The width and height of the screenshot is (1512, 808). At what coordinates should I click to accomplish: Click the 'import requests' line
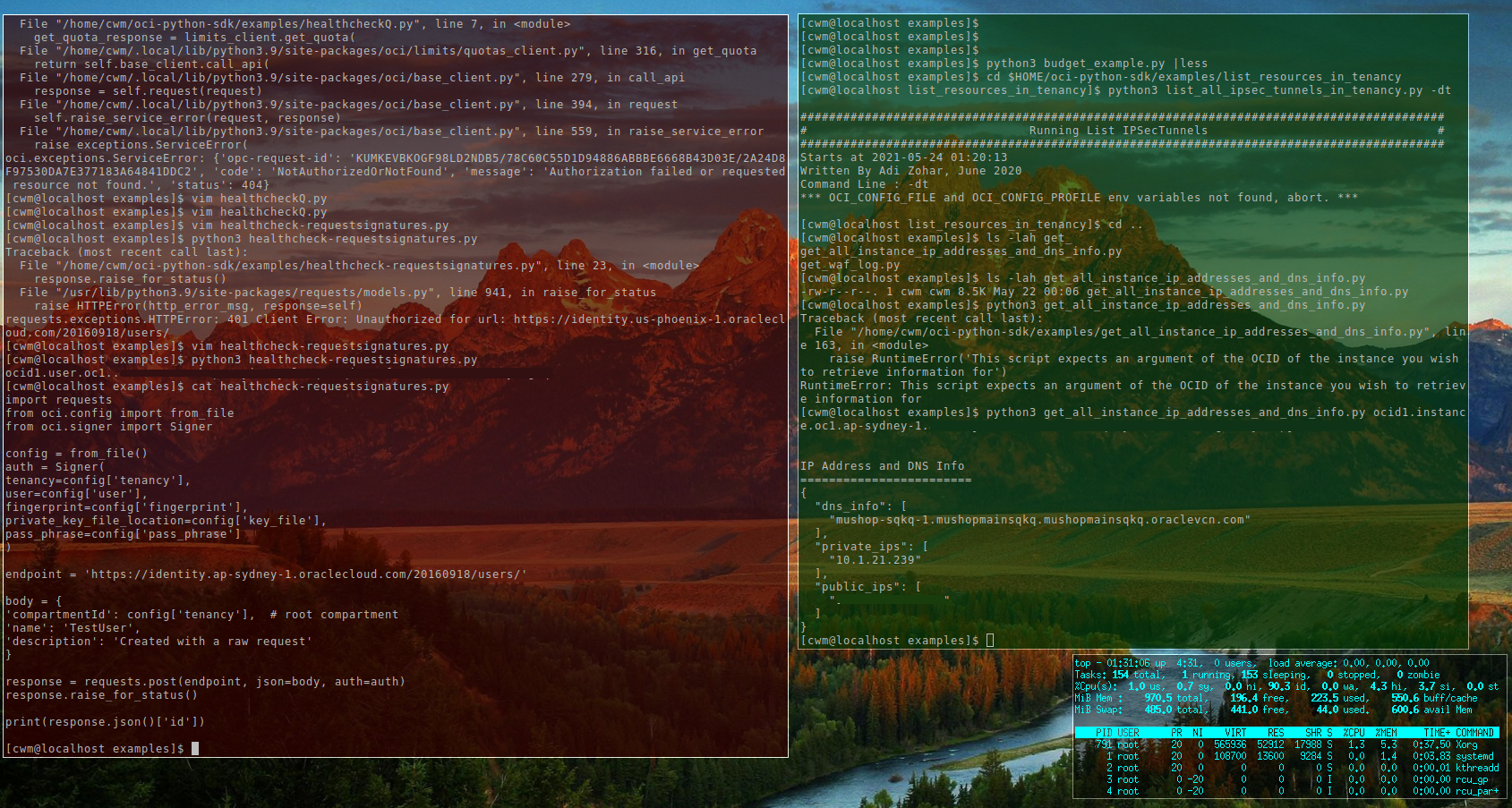pyautogui.click(x=58, y=400)
